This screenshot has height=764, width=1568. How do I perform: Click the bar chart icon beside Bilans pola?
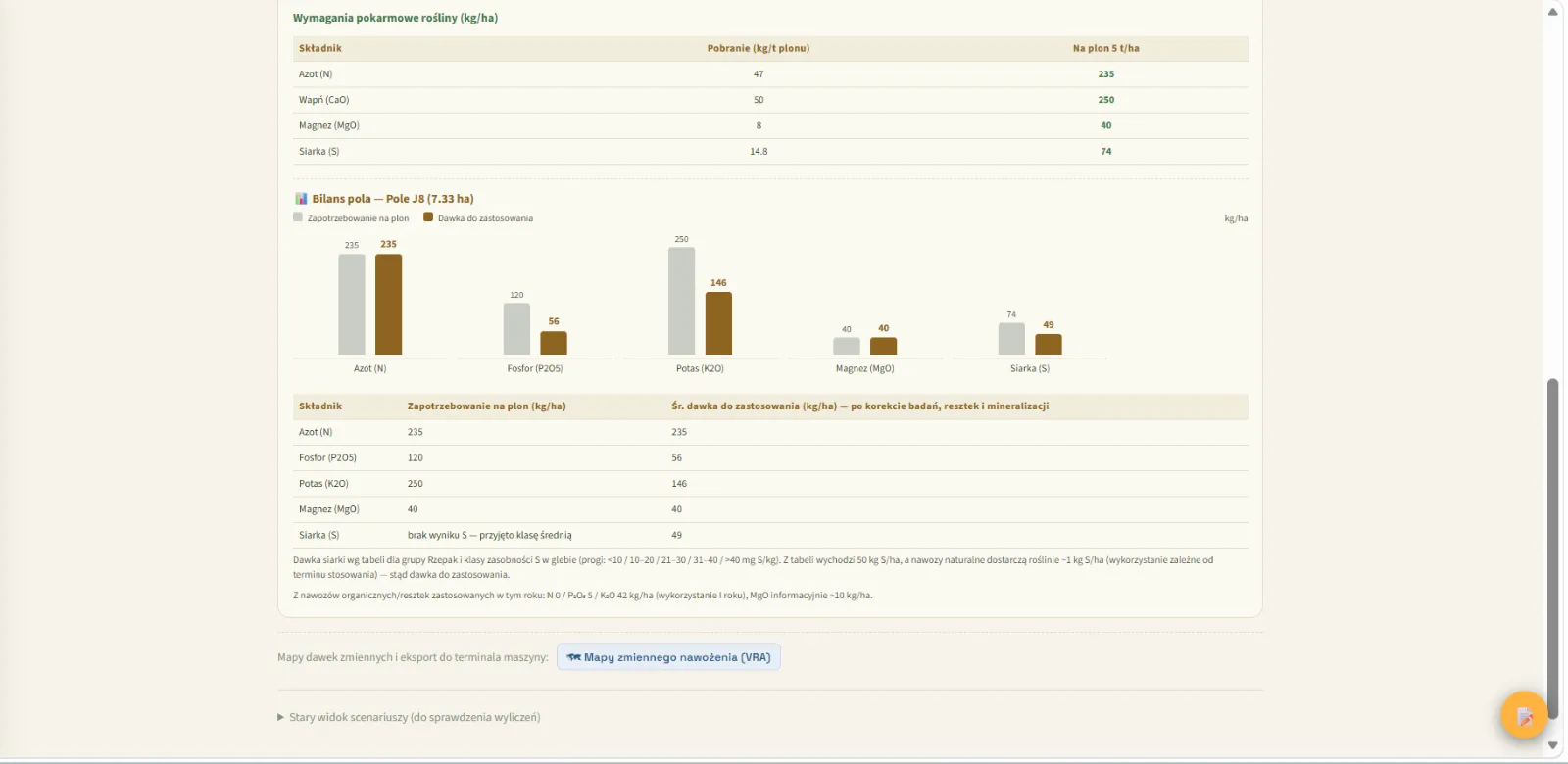pos(301,199)
